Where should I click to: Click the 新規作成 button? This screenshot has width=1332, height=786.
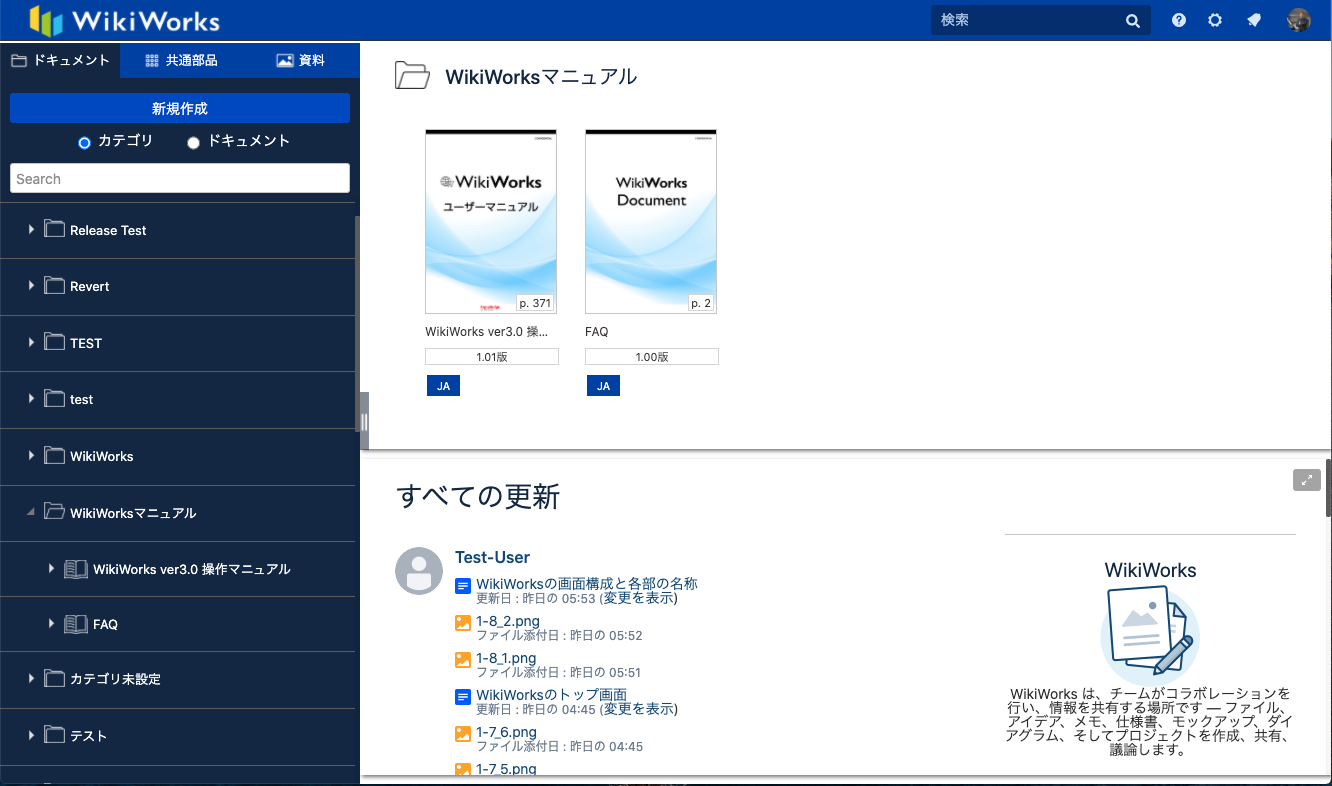(179, 108)
